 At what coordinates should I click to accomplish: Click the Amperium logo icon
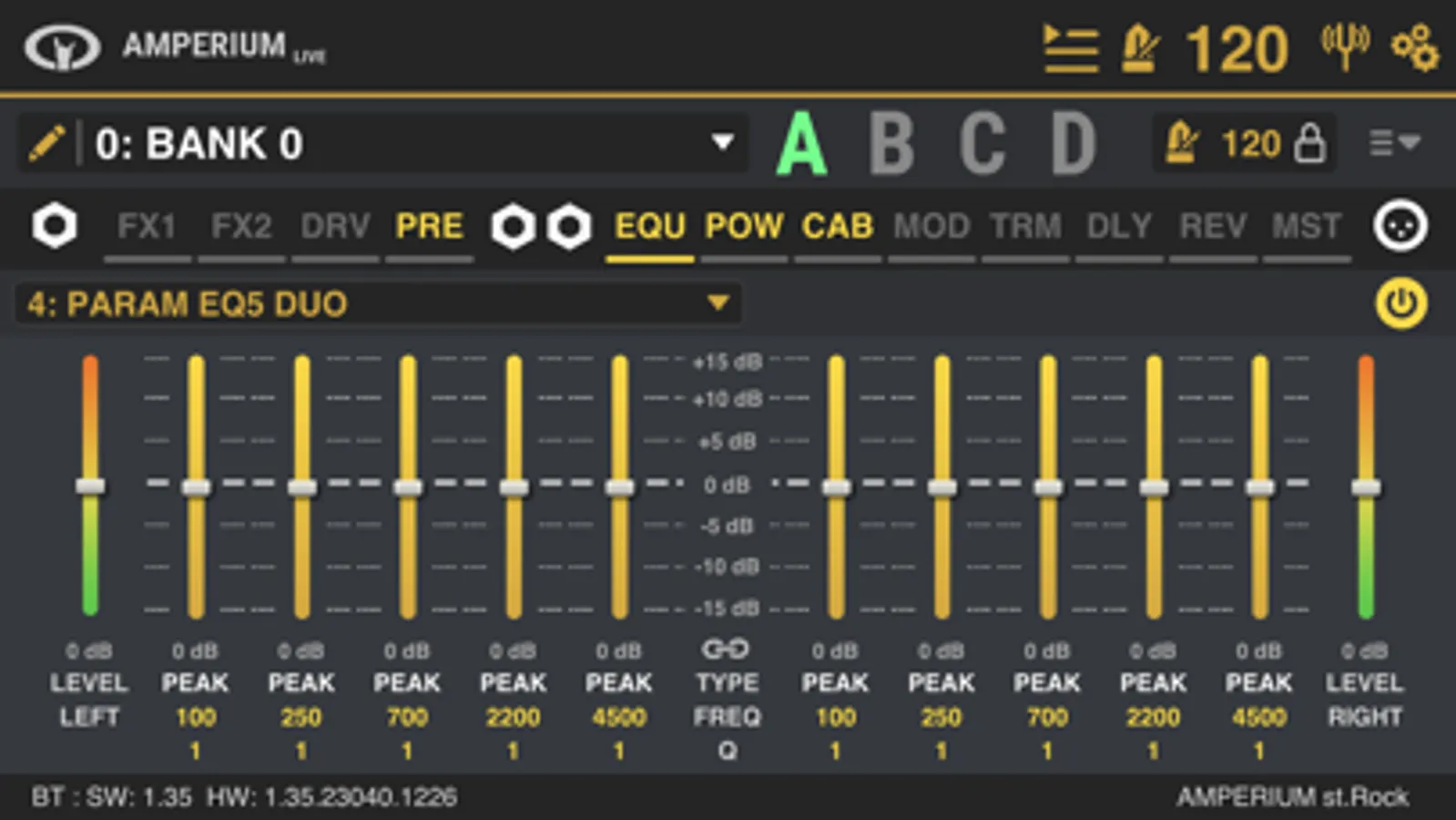click(62, 47)
